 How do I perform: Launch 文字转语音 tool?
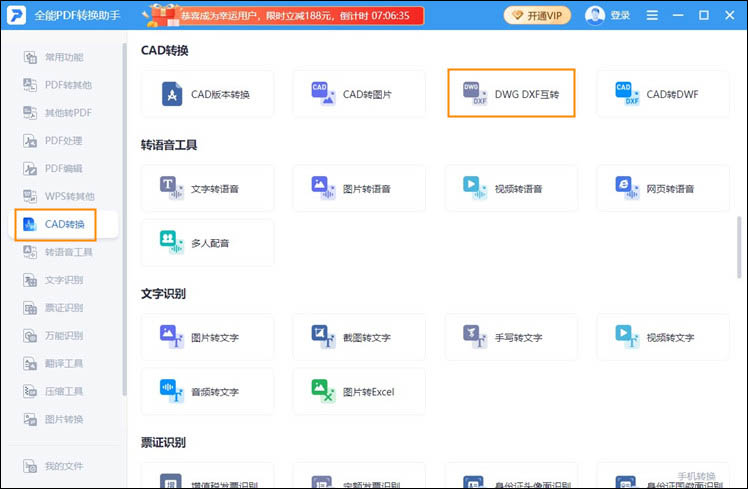point(208,188)
